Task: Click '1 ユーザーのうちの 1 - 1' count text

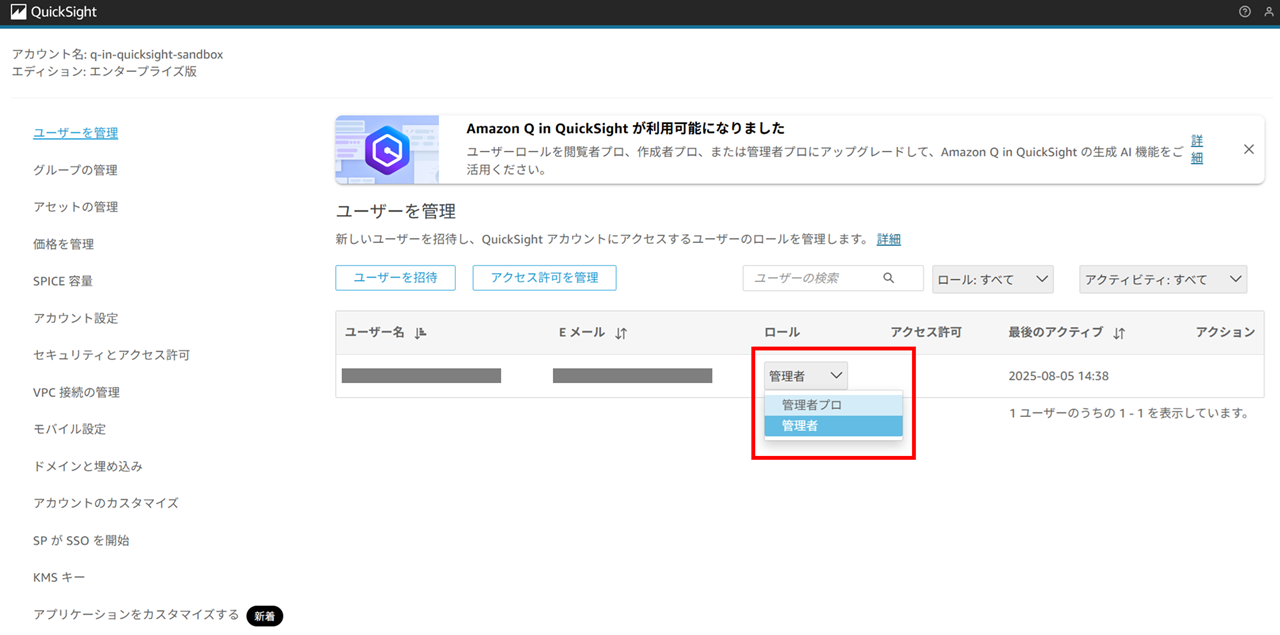Action: tap(1128, 413)
